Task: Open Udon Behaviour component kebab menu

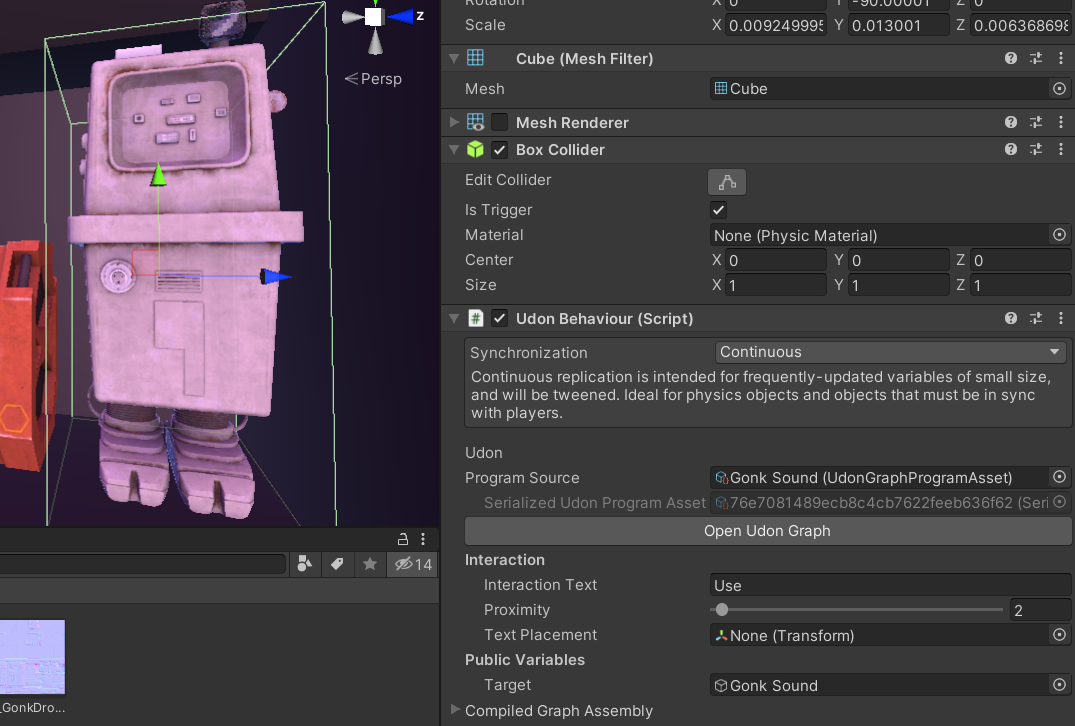Action: coord(1061,319)
